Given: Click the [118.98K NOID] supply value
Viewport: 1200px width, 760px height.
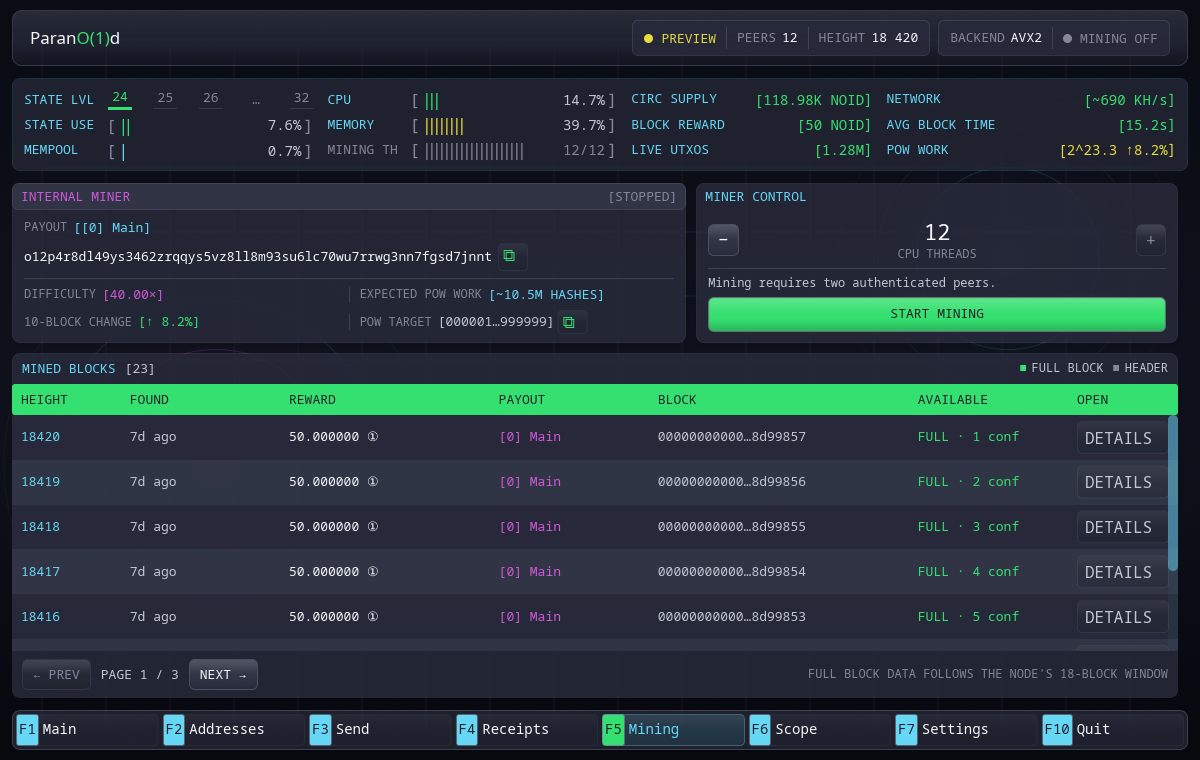Looking at the screenshot, I should tap(814, 100).
